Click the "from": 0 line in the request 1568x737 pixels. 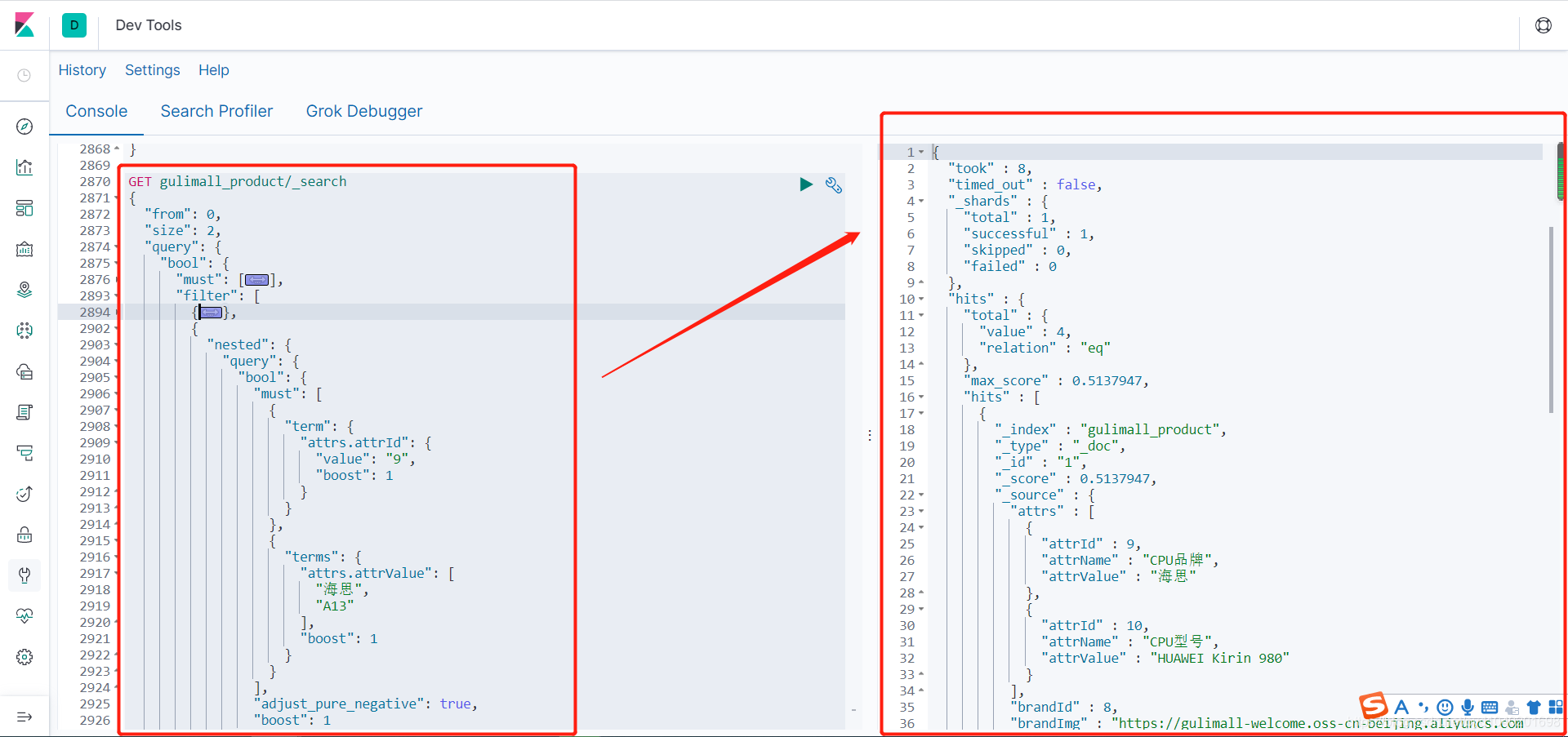point(183,214)
